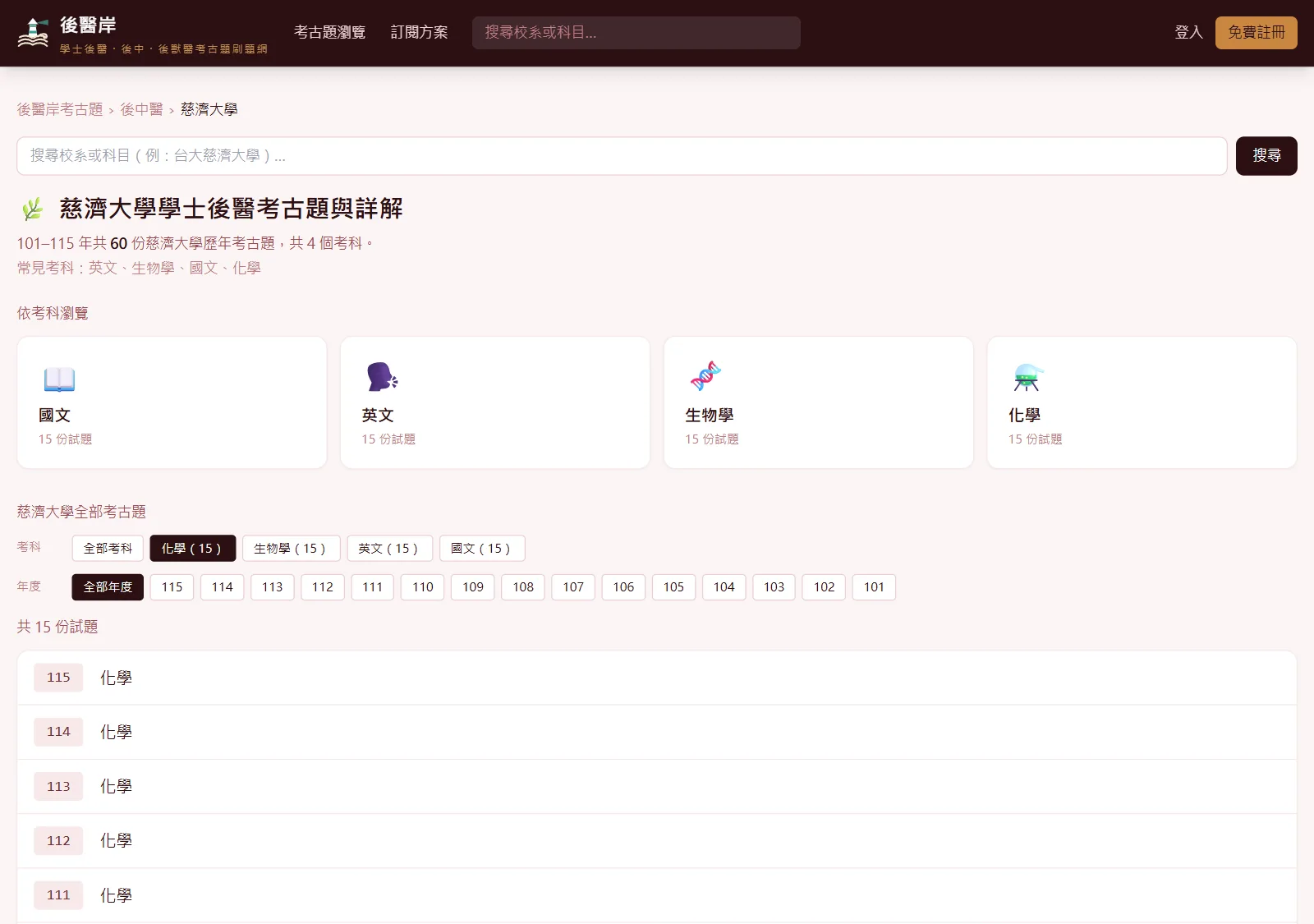Open the 113 化學 exam row
Viewport: 1314px width, 924px height.
pos(657,786)
